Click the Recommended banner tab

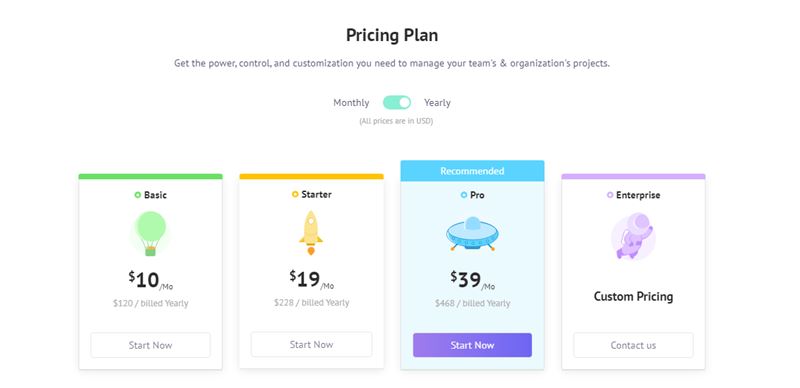click(x=472, y=171)
